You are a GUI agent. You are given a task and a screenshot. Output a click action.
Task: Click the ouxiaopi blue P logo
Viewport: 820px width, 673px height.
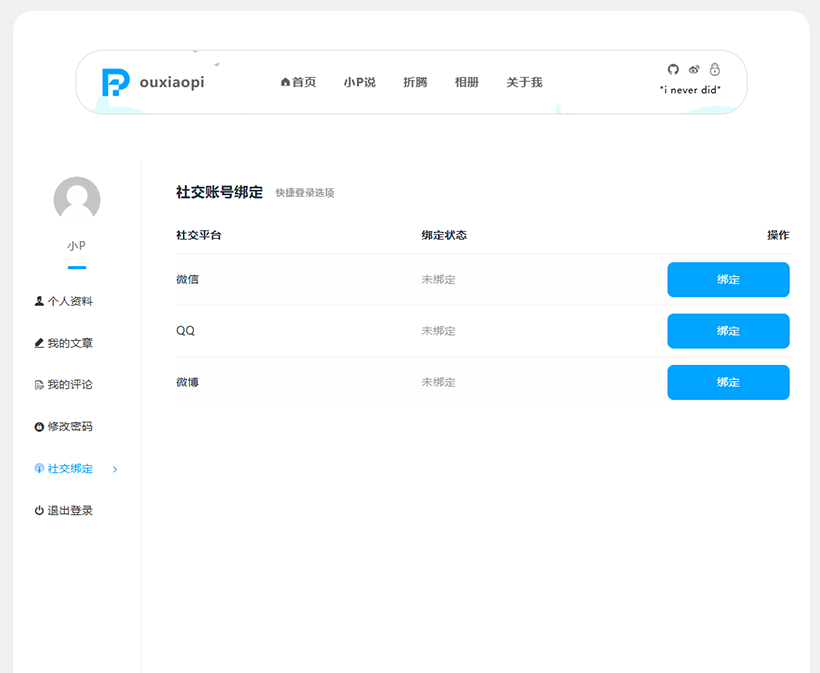click(x=115, y=82)
